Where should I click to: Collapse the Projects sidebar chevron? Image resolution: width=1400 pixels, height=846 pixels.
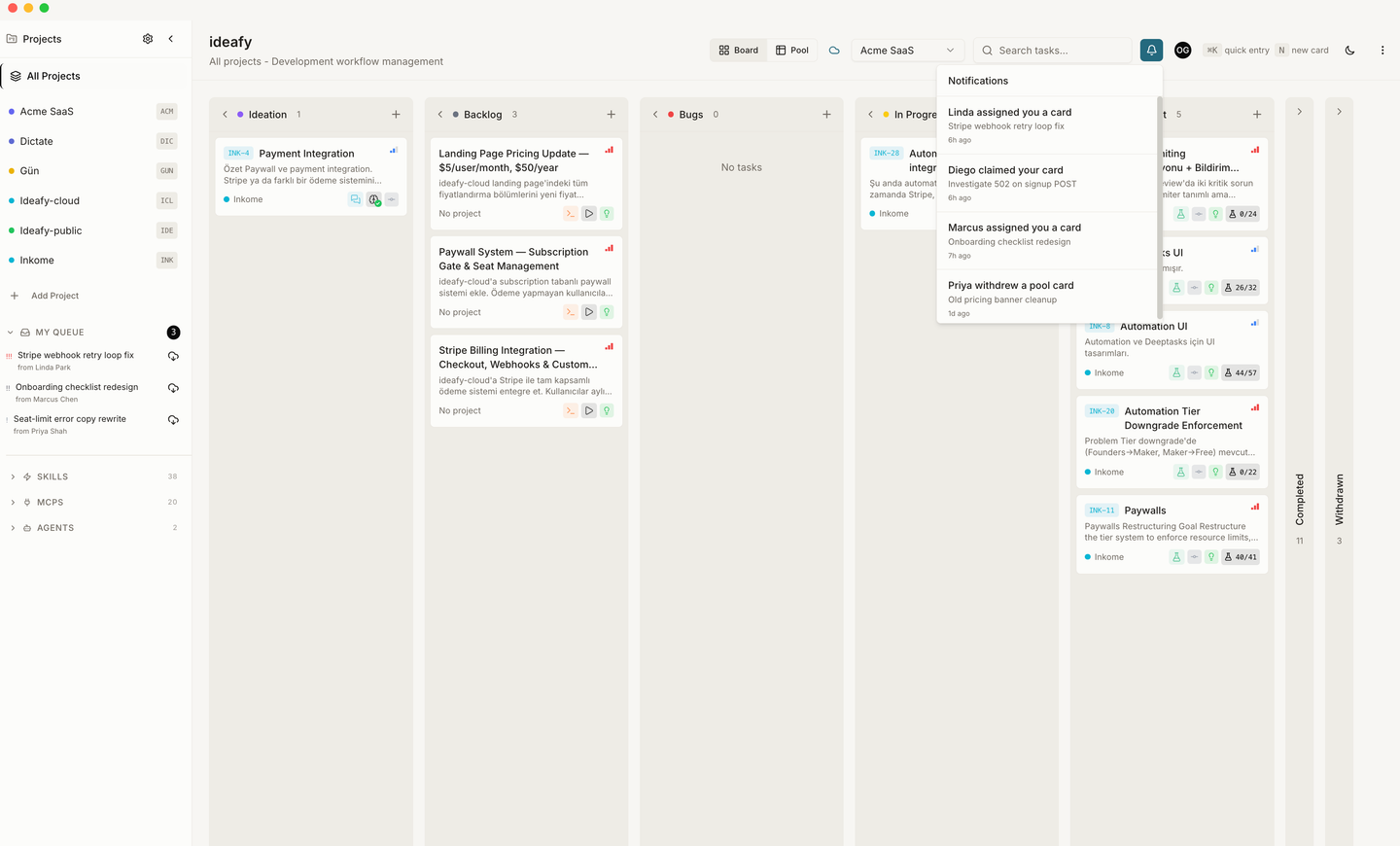[x=171, y=39]
